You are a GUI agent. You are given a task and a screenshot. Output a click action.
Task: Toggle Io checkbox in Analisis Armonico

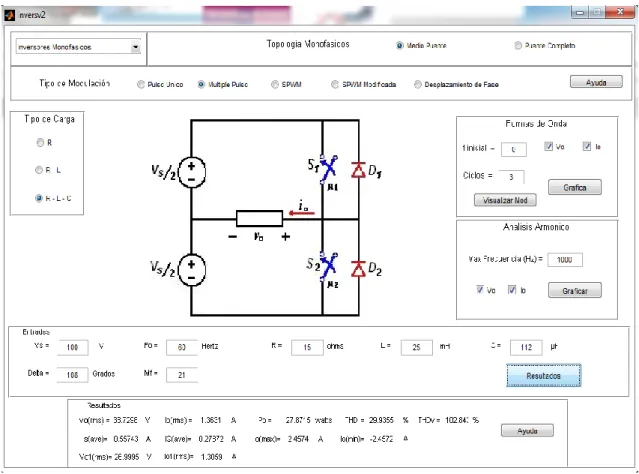click(x=512, y=289)
